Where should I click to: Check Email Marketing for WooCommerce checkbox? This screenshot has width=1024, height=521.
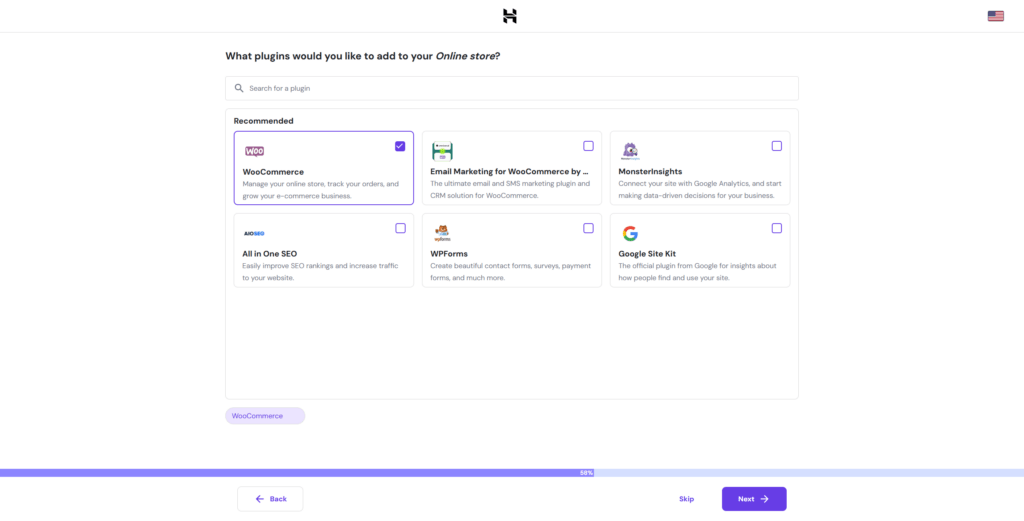pos(588,146)
